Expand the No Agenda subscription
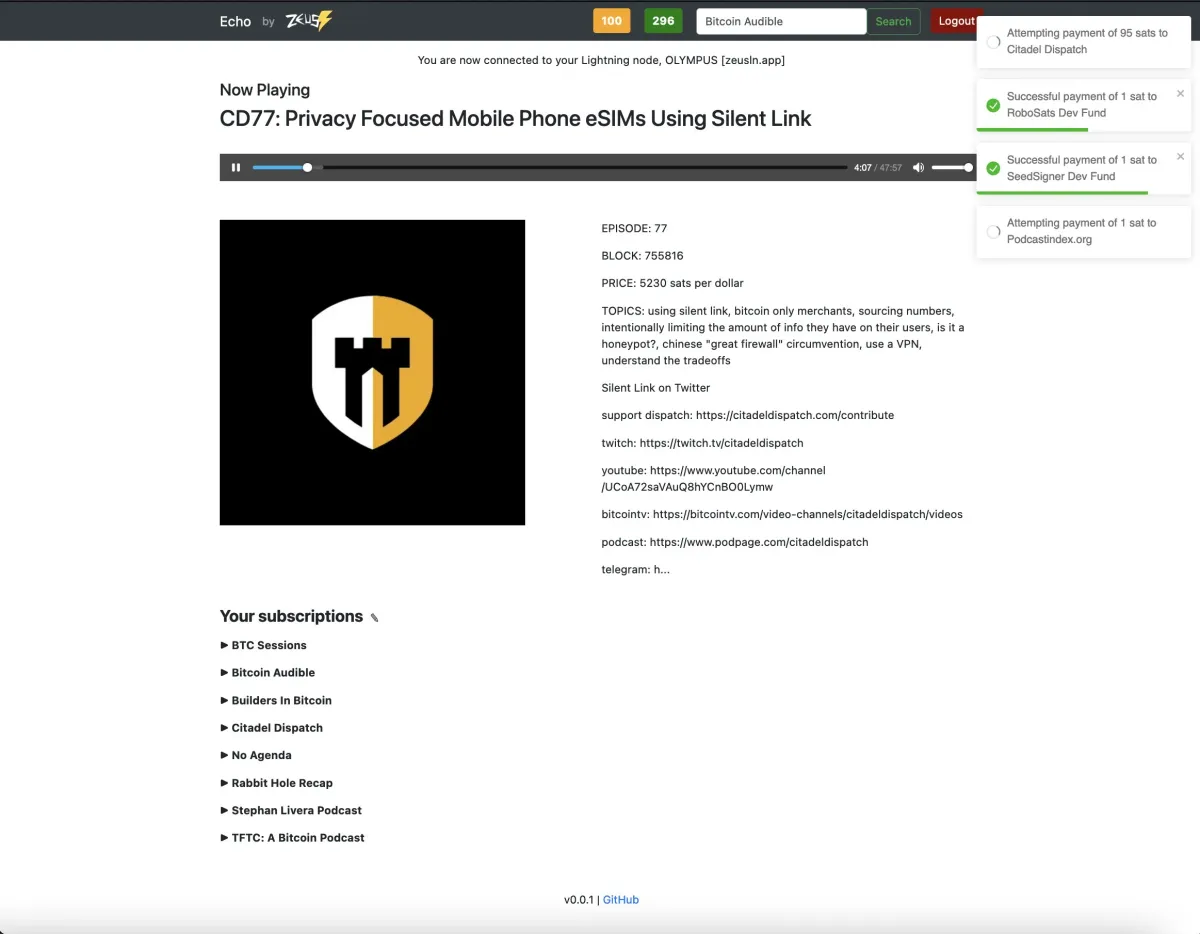The height and width of the screenshot is (934, 1200). click(x=260, y=755)
